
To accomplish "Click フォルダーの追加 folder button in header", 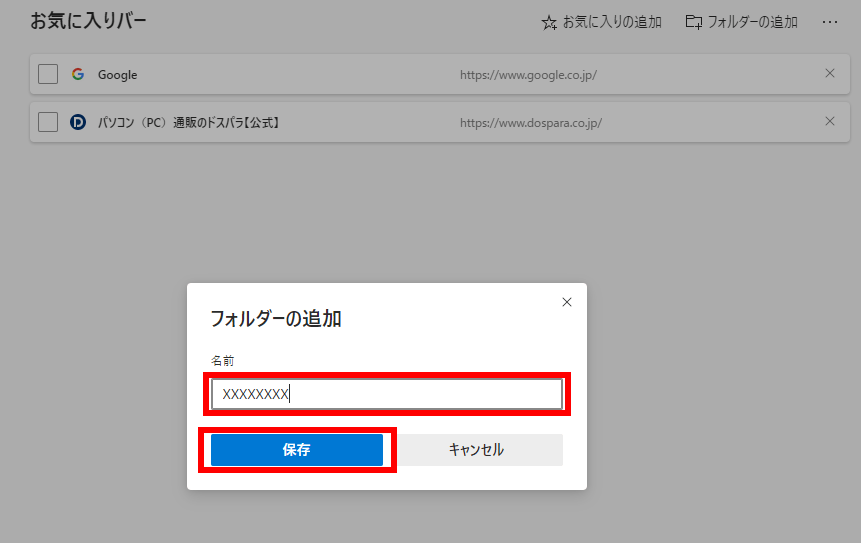I will click(x=741, y=22).
